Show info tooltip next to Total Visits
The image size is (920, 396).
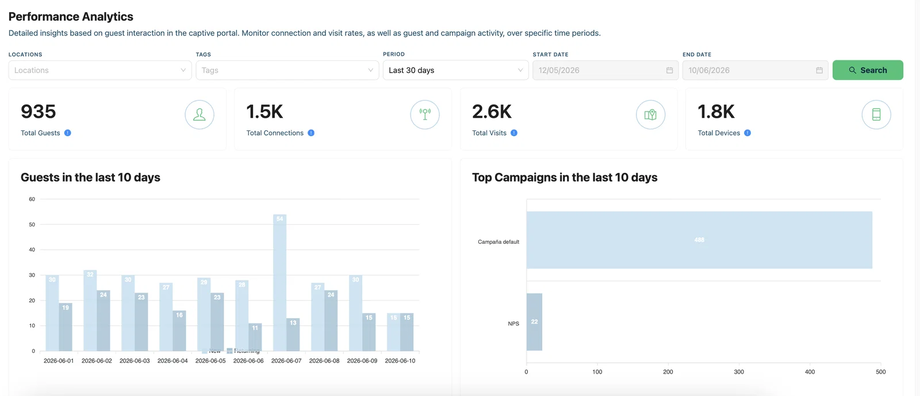click(x=514, y=133)
